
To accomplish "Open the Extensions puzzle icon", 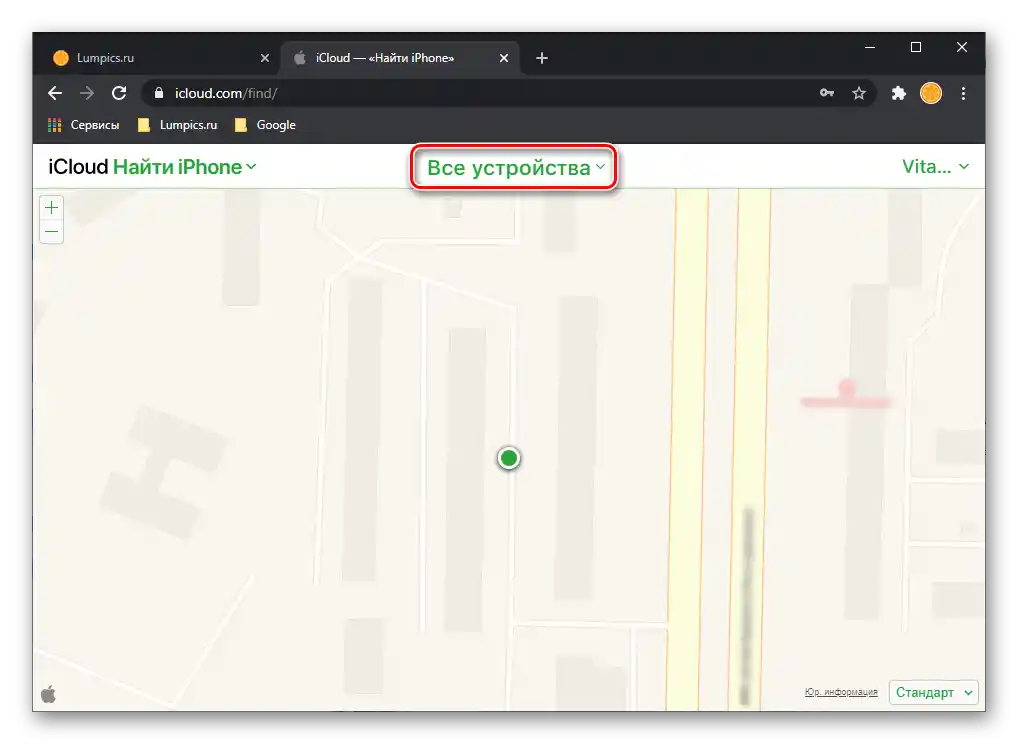I will click(x=899, y=93).
